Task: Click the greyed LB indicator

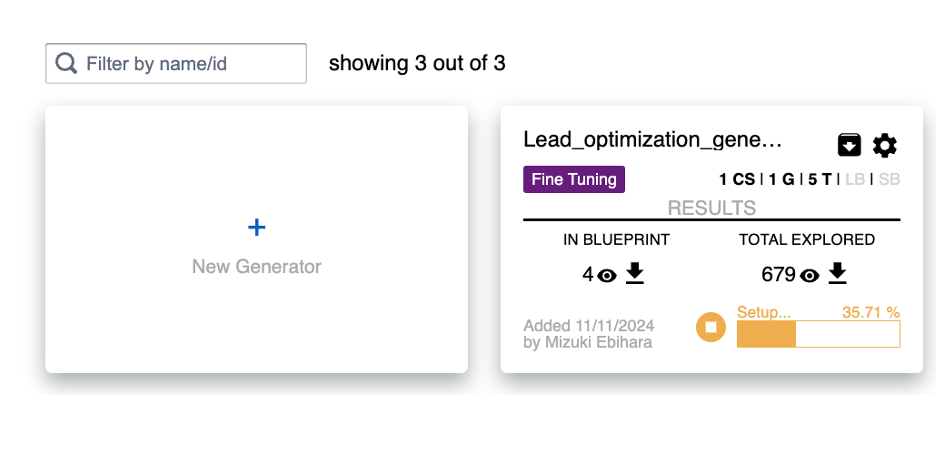Action: 855,180
